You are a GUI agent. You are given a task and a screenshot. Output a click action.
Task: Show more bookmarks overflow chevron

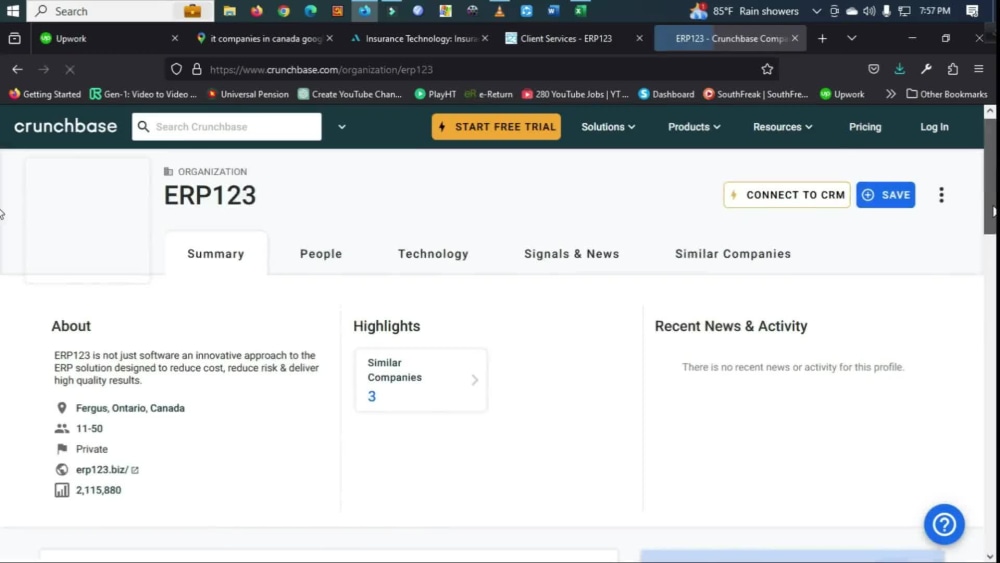[890, 94]
